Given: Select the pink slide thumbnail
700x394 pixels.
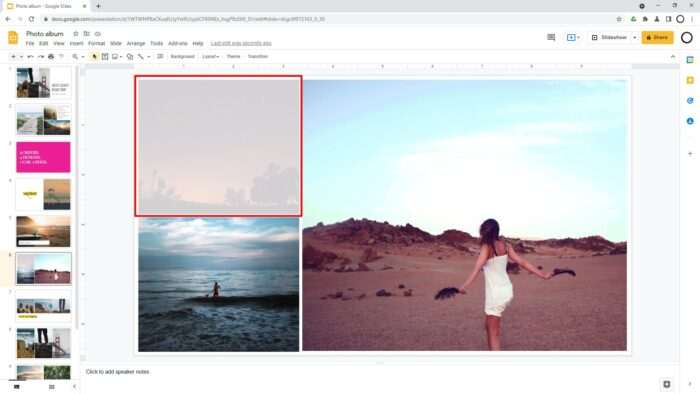Looking at the screenshot, I should pos(43,157).
